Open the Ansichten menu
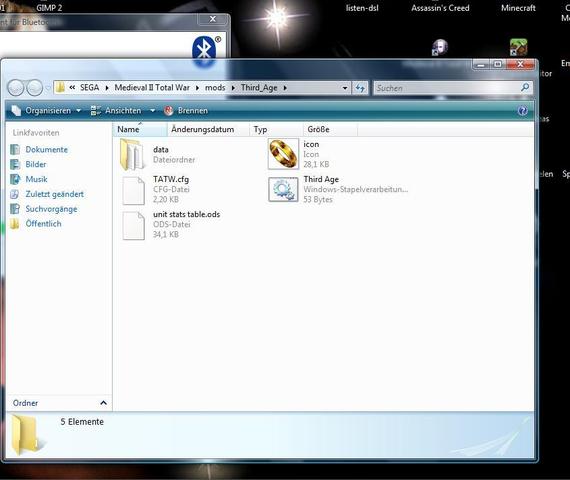 [116, 111]
